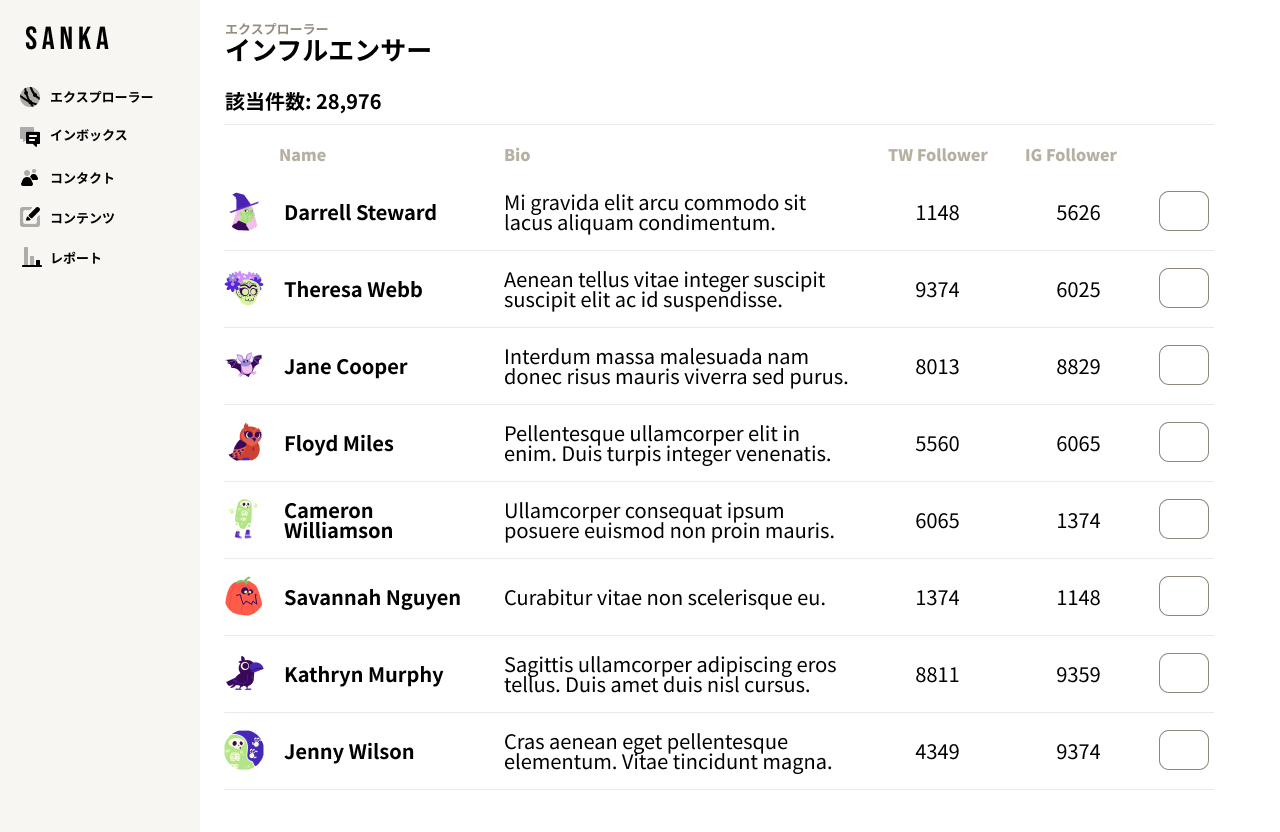The width and height of the screenshot is (1280, 832).
Task: Sort by IG Follower column header
Action: (x=1070, y=155)
